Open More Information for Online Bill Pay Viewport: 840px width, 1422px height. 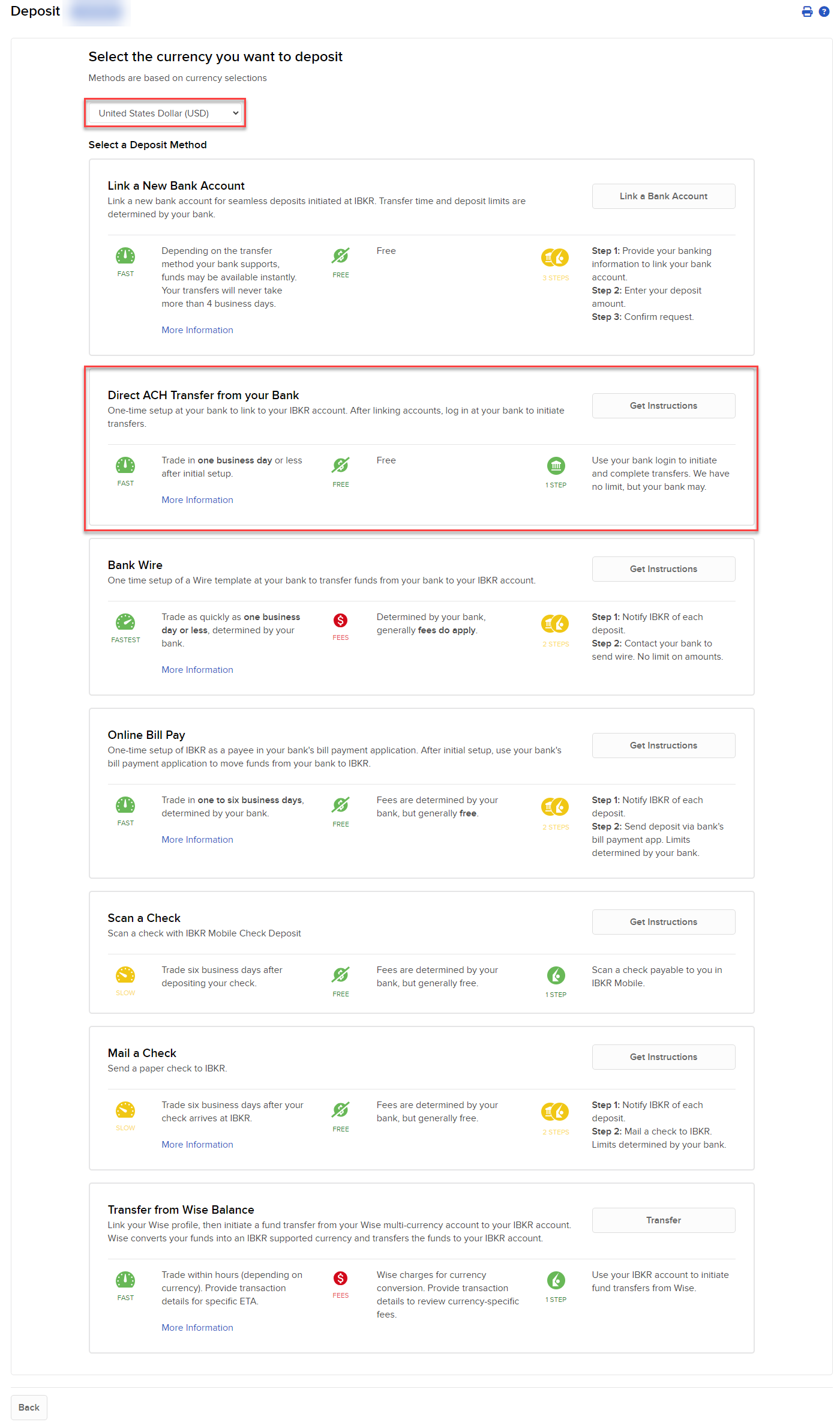[197, 840]
